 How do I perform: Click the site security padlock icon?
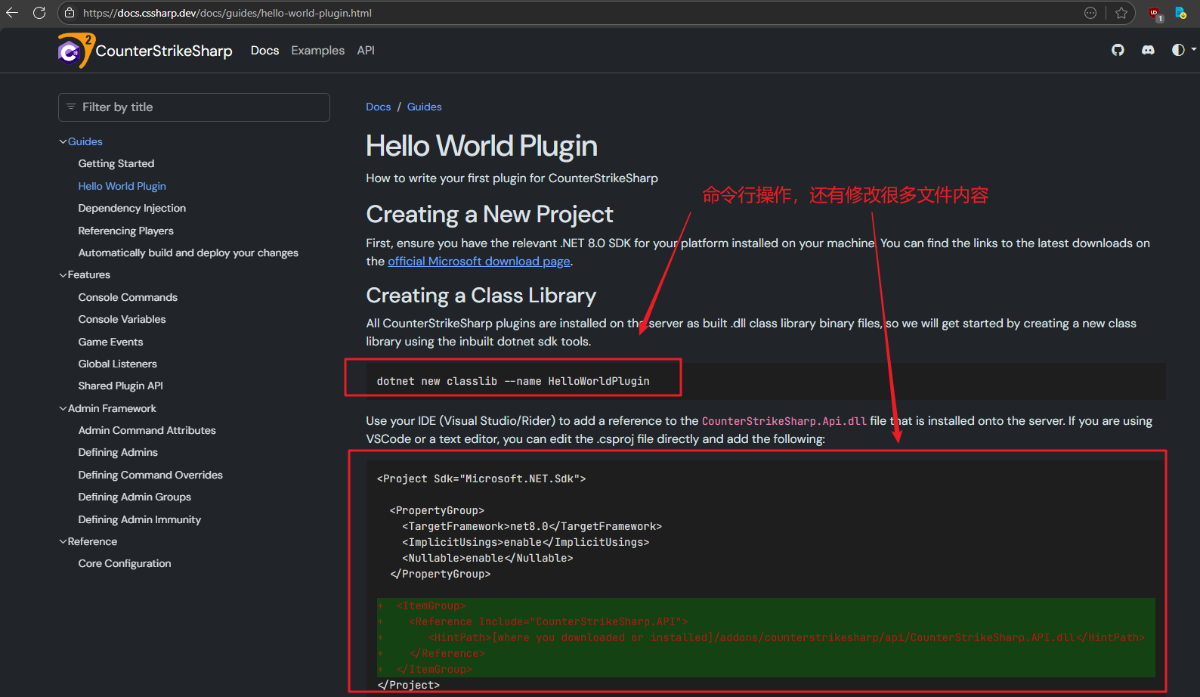[x=70, y=13]
